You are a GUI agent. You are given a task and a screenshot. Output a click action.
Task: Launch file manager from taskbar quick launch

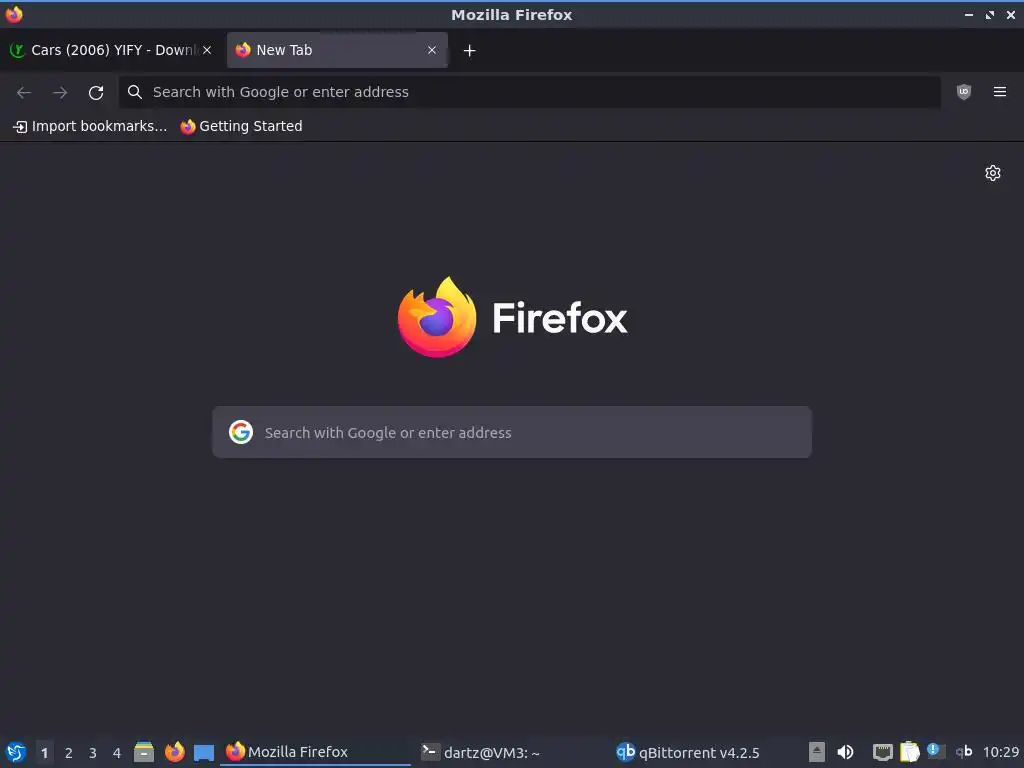pyautogui.click(x=144, y=752)
